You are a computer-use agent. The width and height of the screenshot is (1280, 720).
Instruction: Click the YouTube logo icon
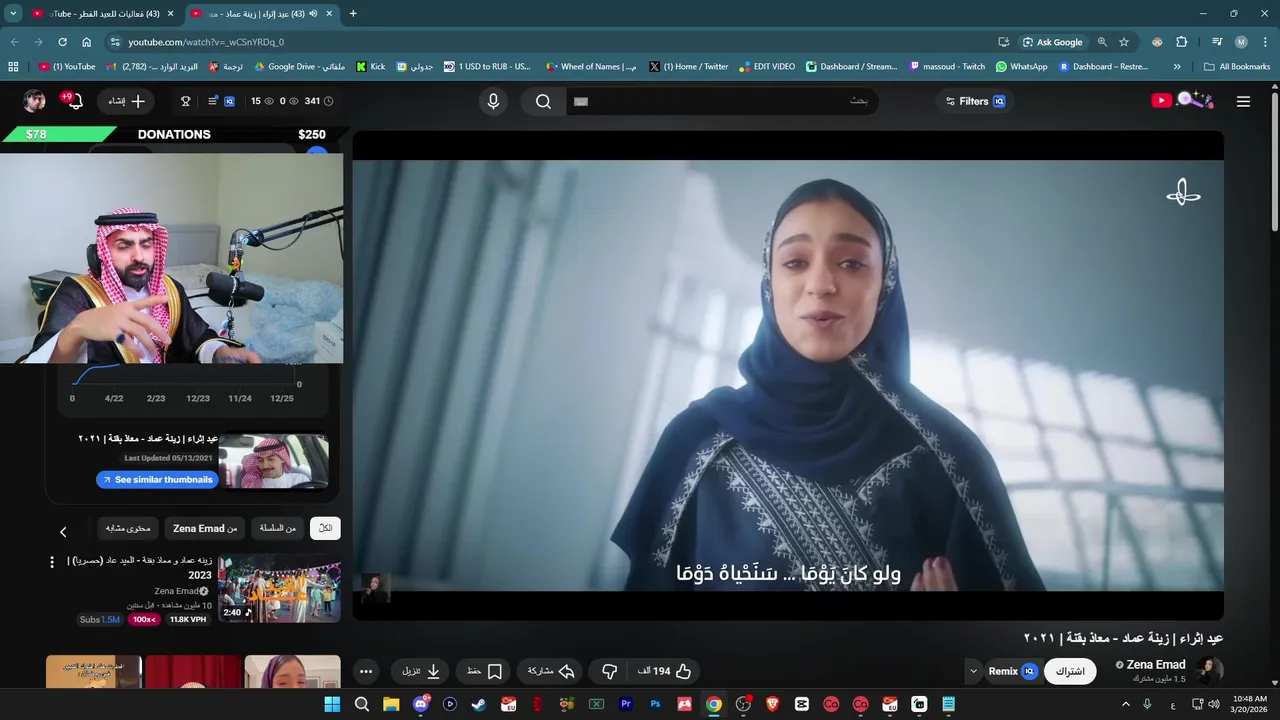pos(1161,100)
